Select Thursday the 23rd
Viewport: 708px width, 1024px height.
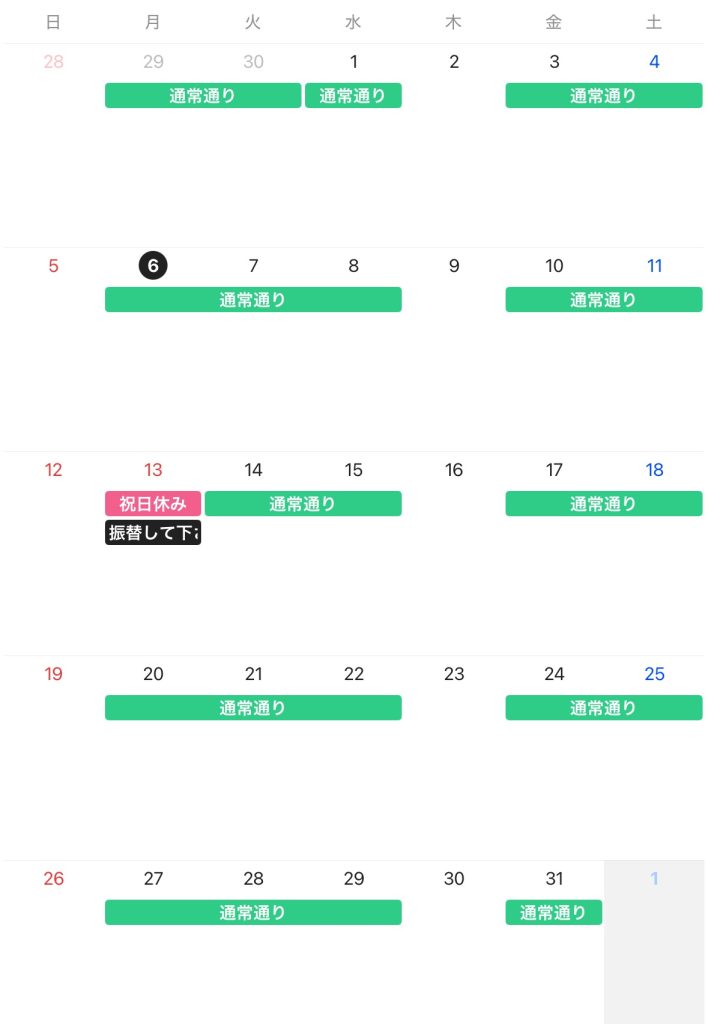coord(454,674)
